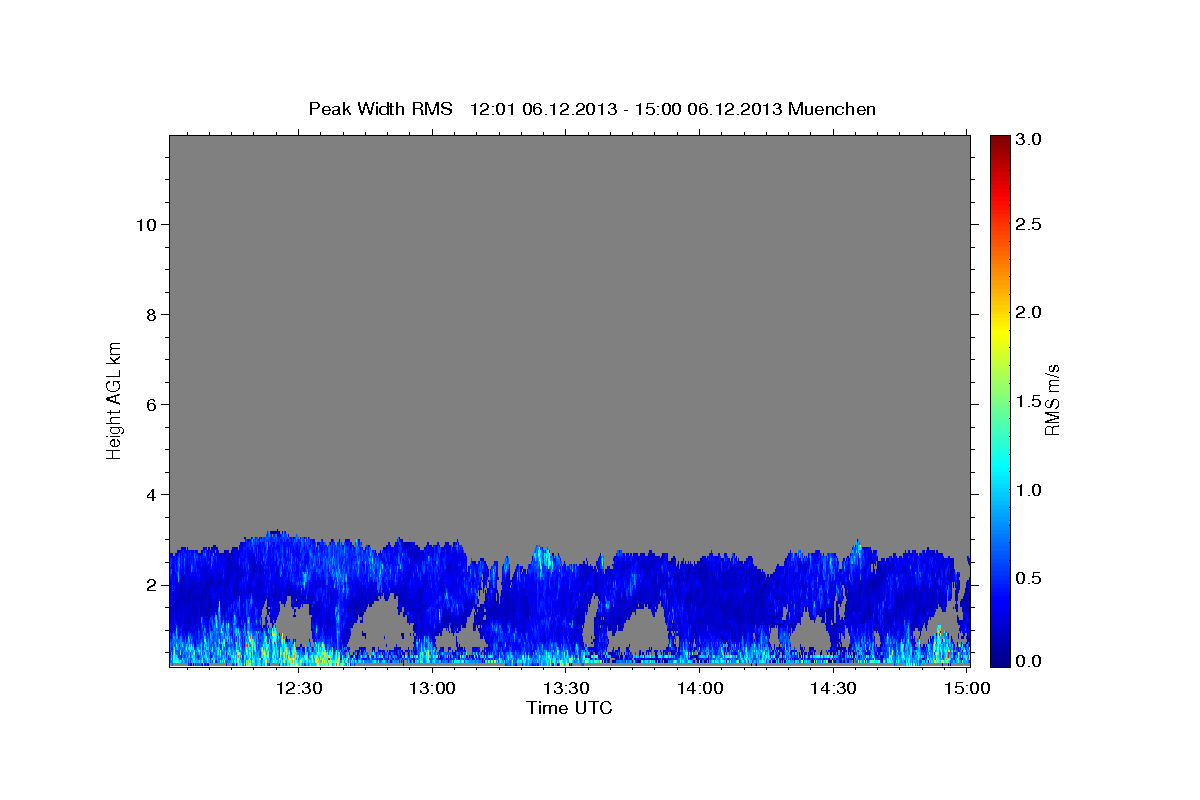Image resolution: width=1200 pixels, height=800 pixels.
Task: Pick the dark red top of the colorbar
Action: pos(999,142)
